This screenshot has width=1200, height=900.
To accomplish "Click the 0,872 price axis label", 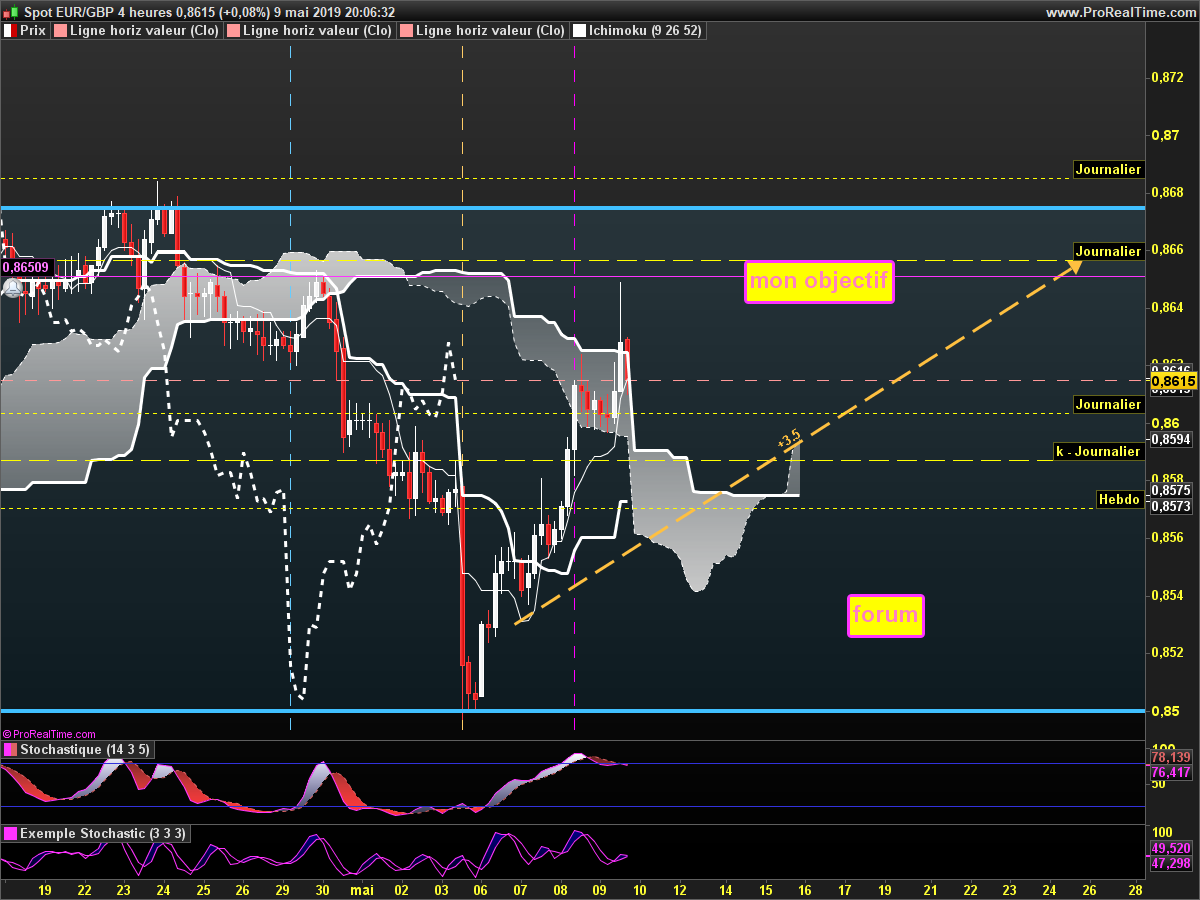I will click(x=1168, y=77).
